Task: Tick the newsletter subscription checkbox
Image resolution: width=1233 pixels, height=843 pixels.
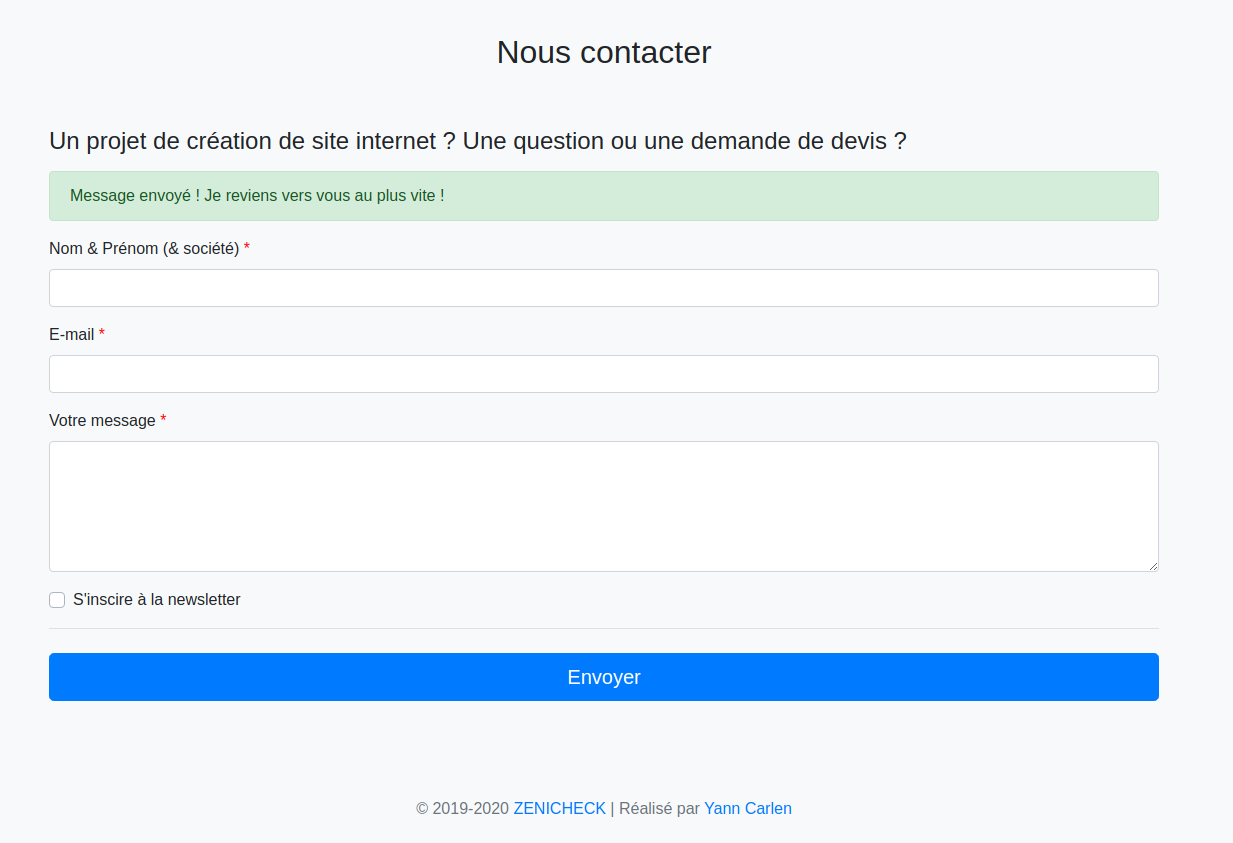Action: point(57,600)
